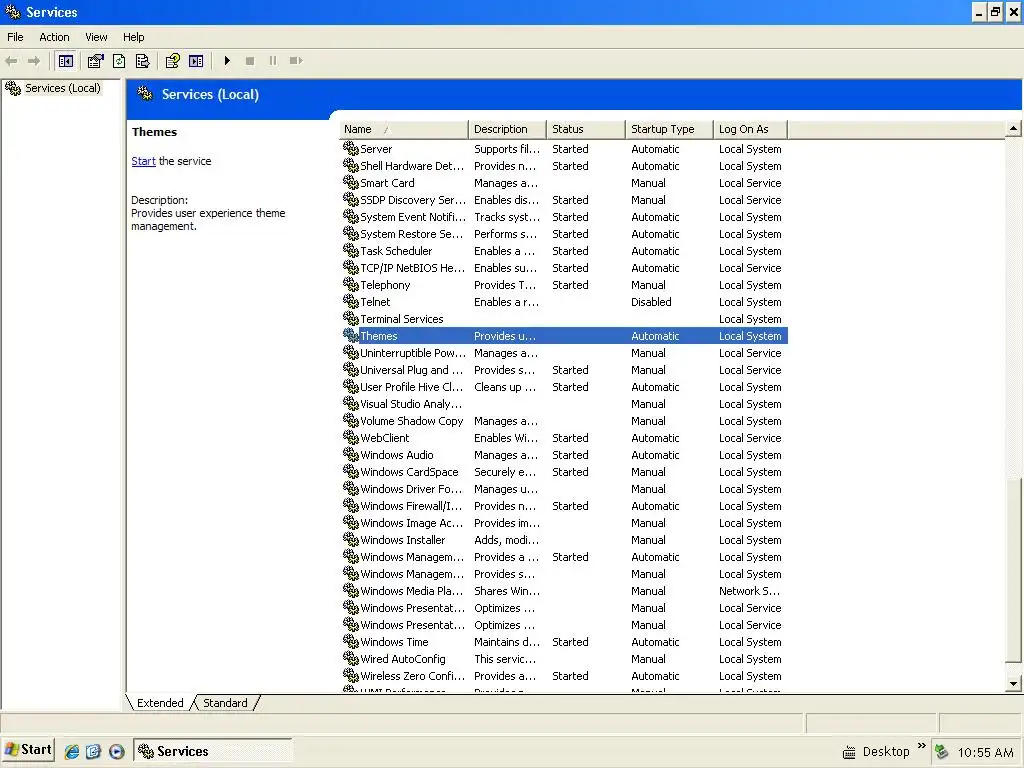The width and height of the screenshot is (1024, 768).
Task: Select the Wireless Zero Configuration service
Action: pos(564,675)
